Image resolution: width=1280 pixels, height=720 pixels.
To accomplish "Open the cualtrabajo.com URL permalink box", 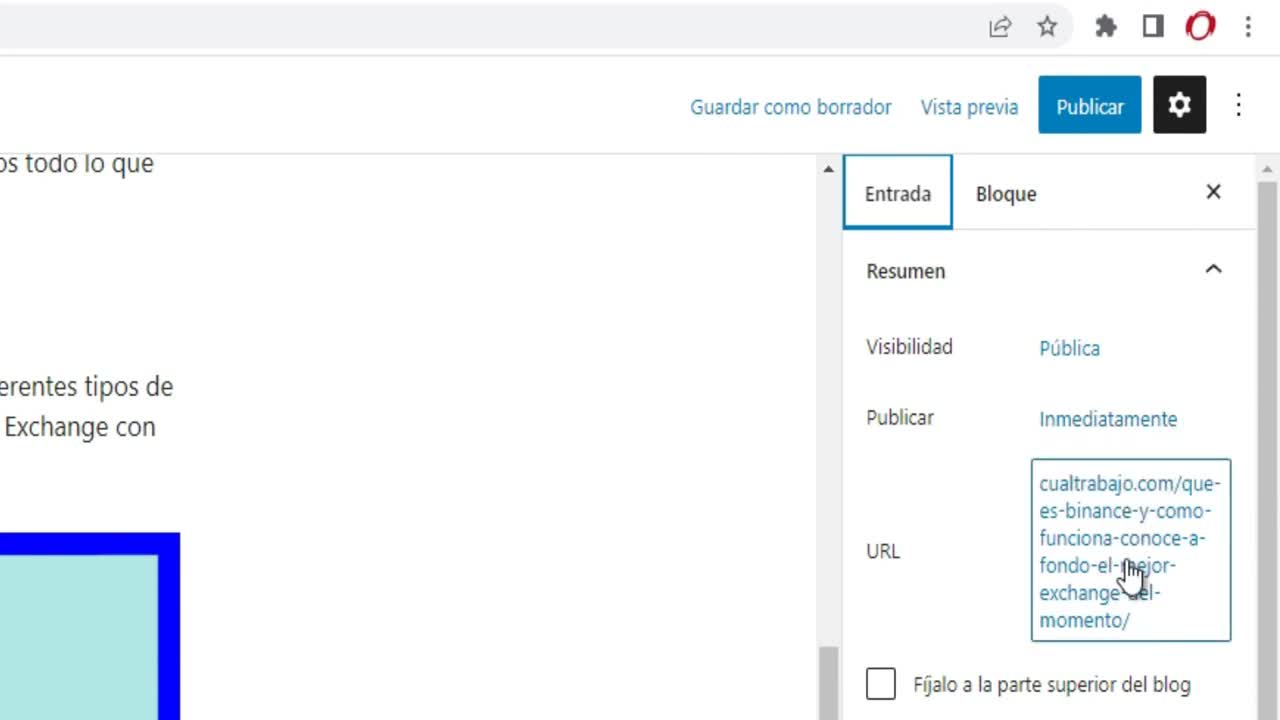I will [1131, 550].
